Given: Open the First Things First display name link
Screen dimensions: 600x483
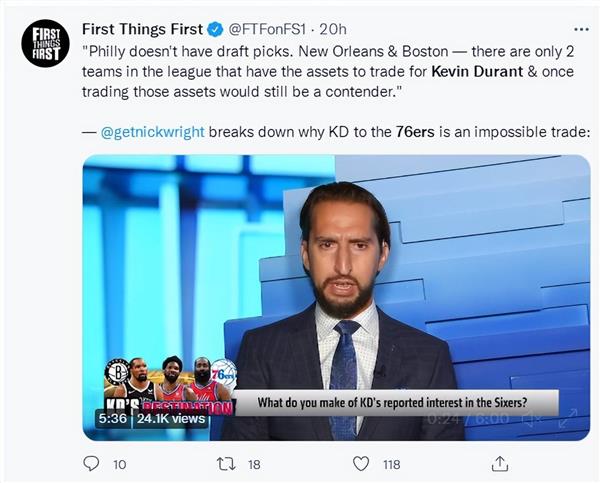Looking at the screenshot, I should click(x=141, y=29).
